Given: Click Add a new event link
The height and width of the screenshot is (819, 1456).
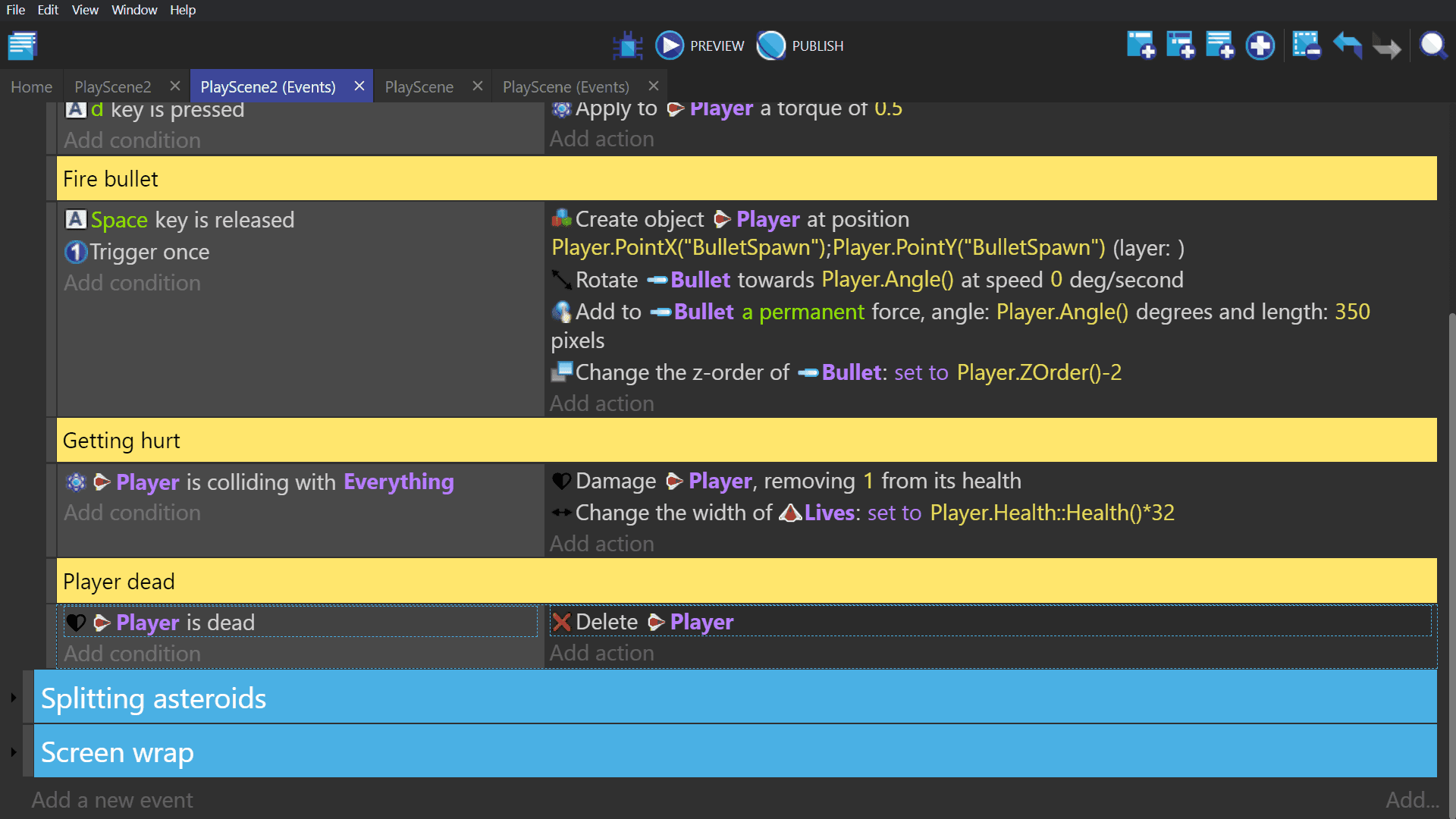Looking at the screenshot, I should (x=112, y=800).
